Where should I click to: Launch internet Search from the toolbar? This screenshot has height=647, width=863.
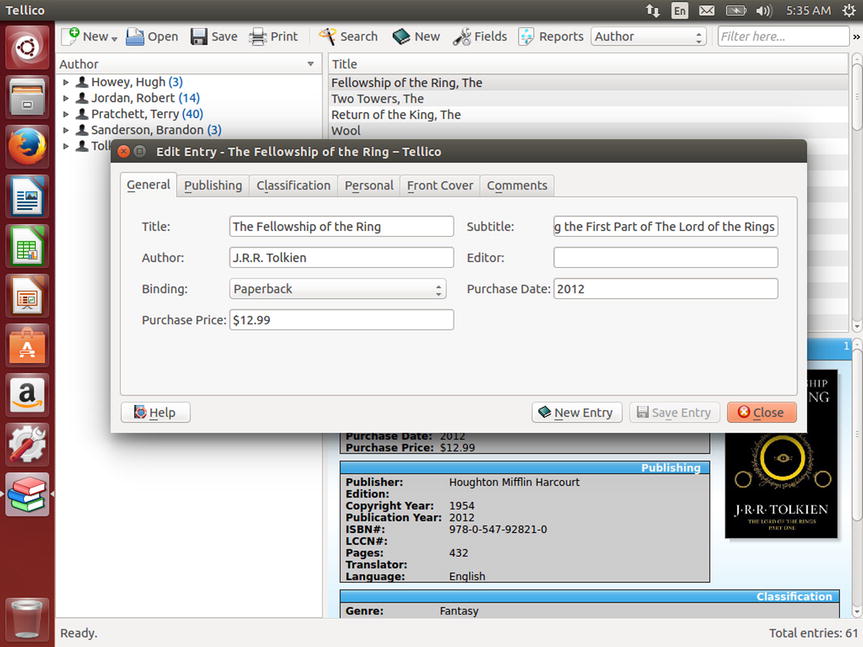pyautogui.click(x=327, y=36)
